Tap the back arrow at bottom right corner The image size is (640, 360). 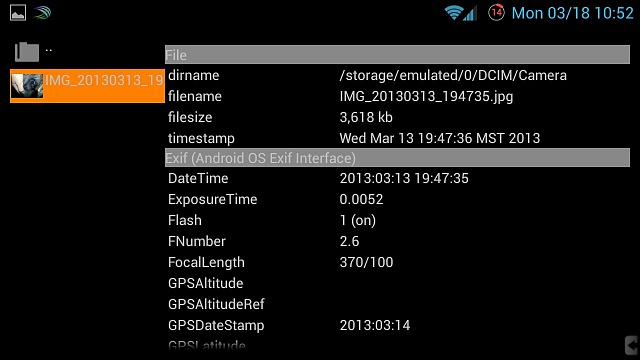(x=631, y=345)
